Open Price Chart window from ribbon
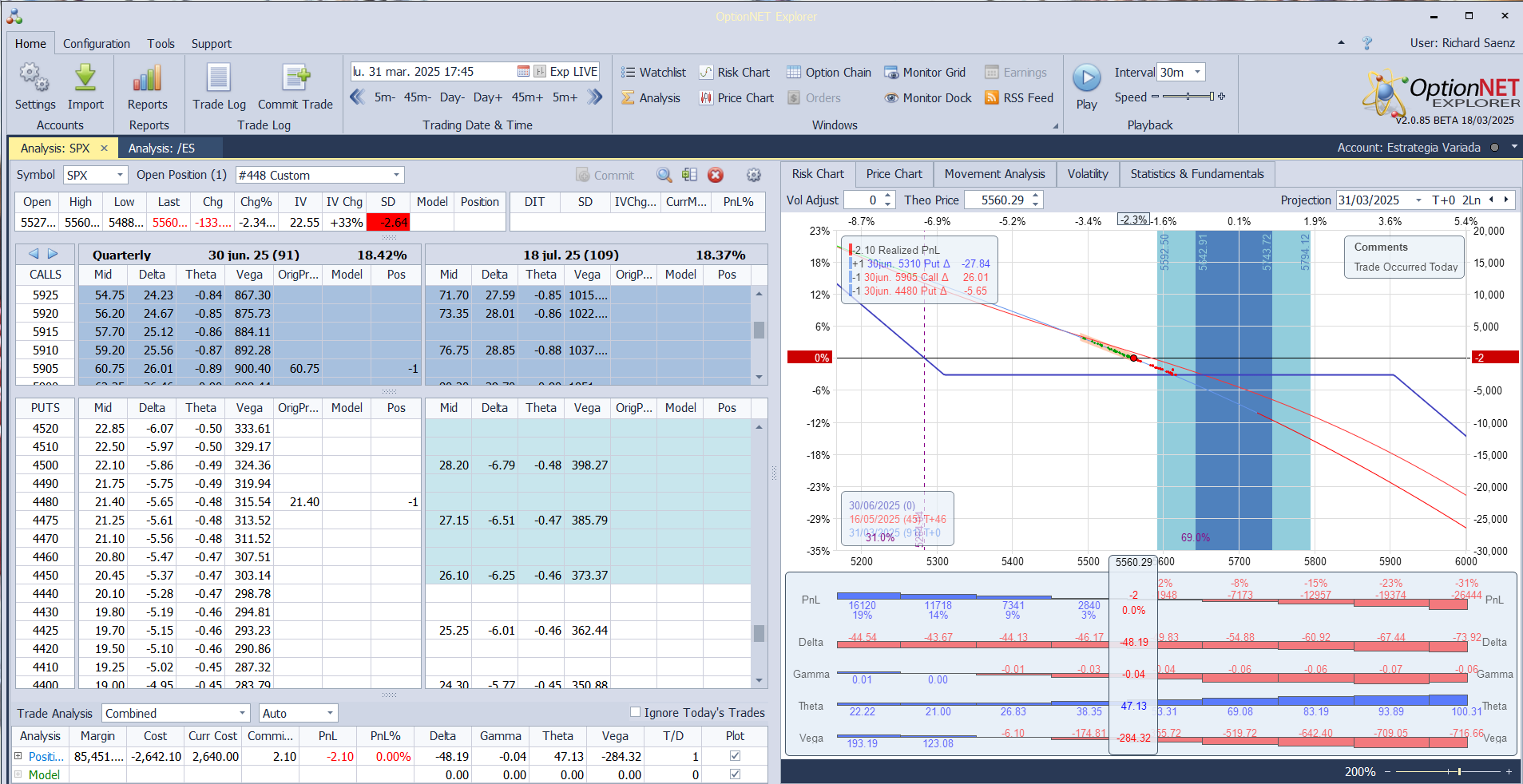Screen dimensions: 1523x784 point(737,97)
